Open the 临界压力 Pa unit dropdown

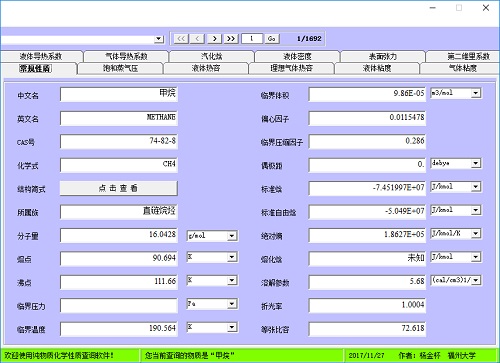(x=232, y=304)
